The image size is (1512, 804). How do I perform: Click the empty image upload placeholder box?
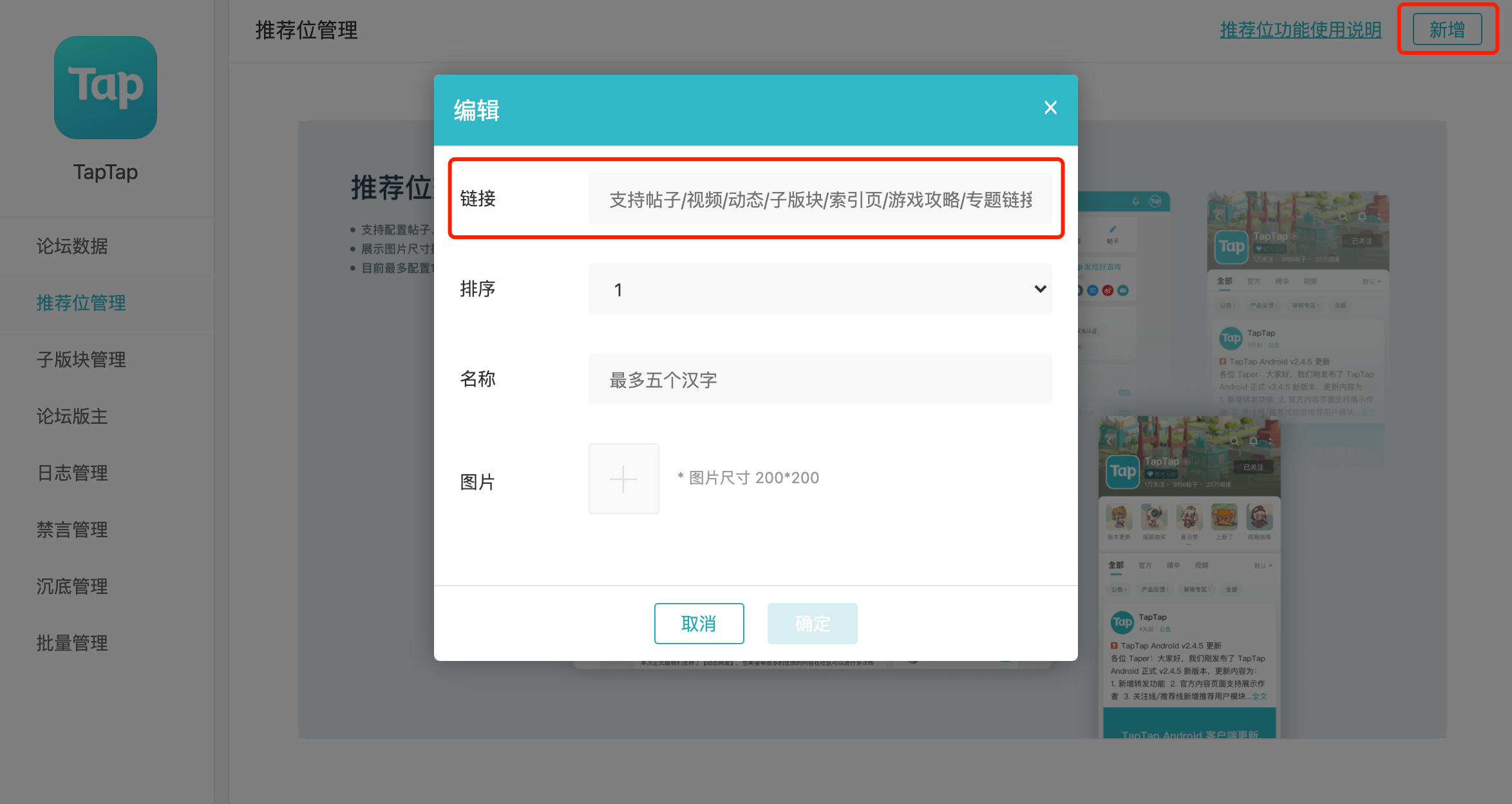tap(623, 478)
